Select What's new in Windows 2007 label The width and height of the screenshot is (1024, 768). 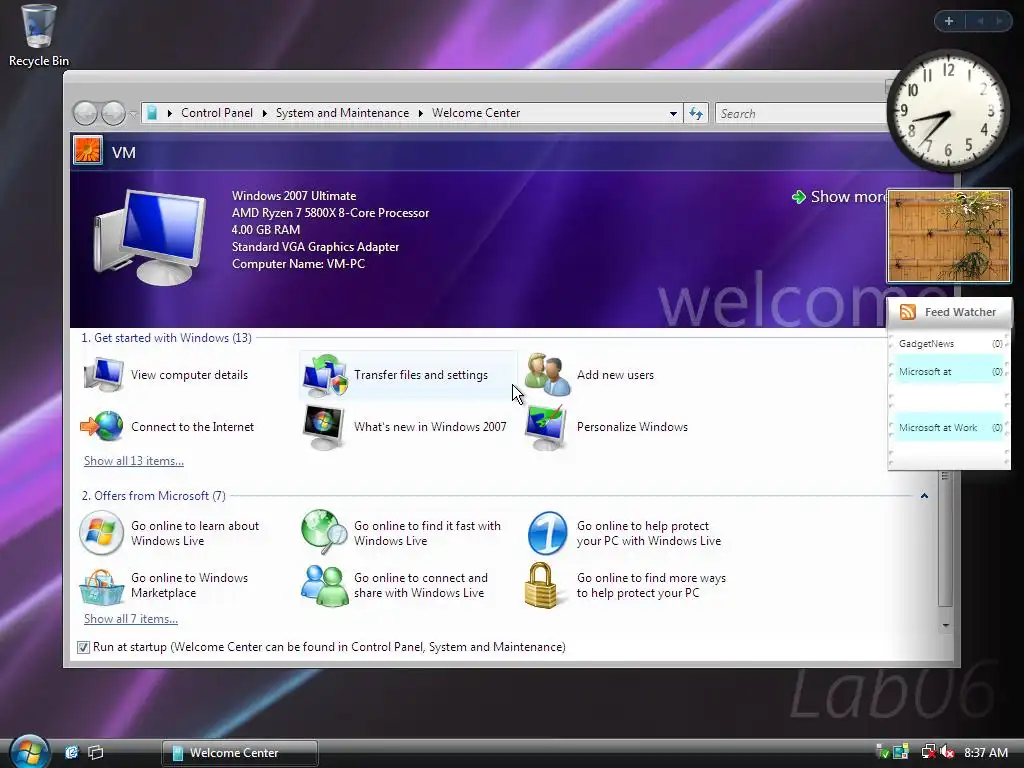(x=430, y=426)
